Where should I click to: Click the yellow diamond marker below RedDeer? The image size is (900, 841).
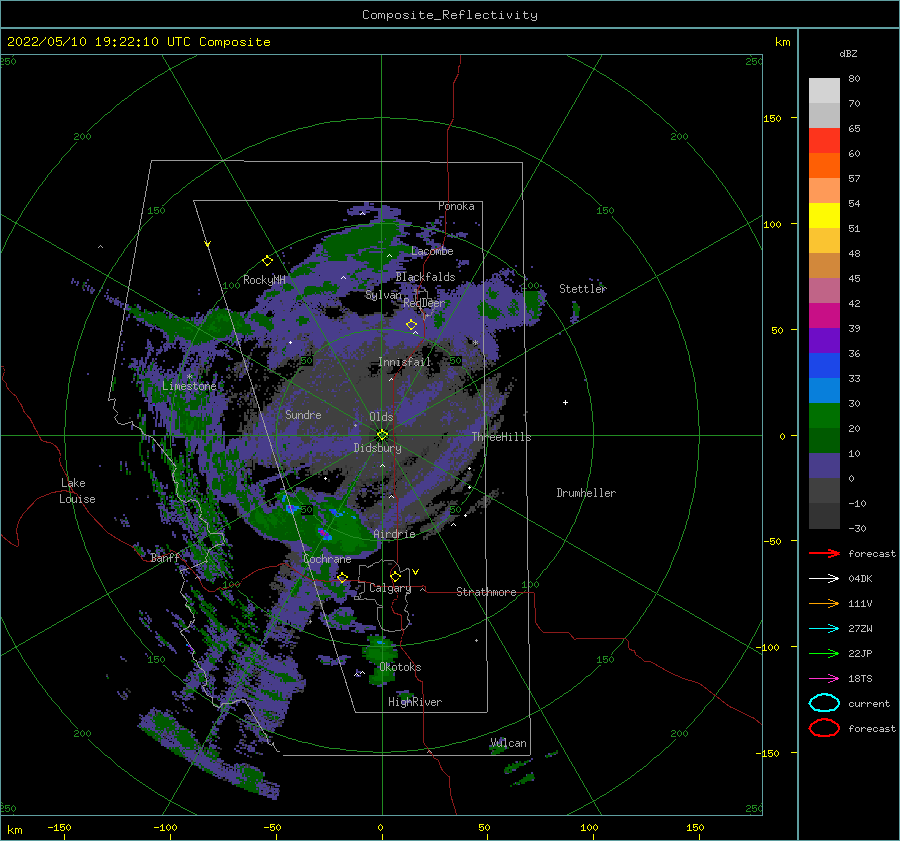click(411, 325)
